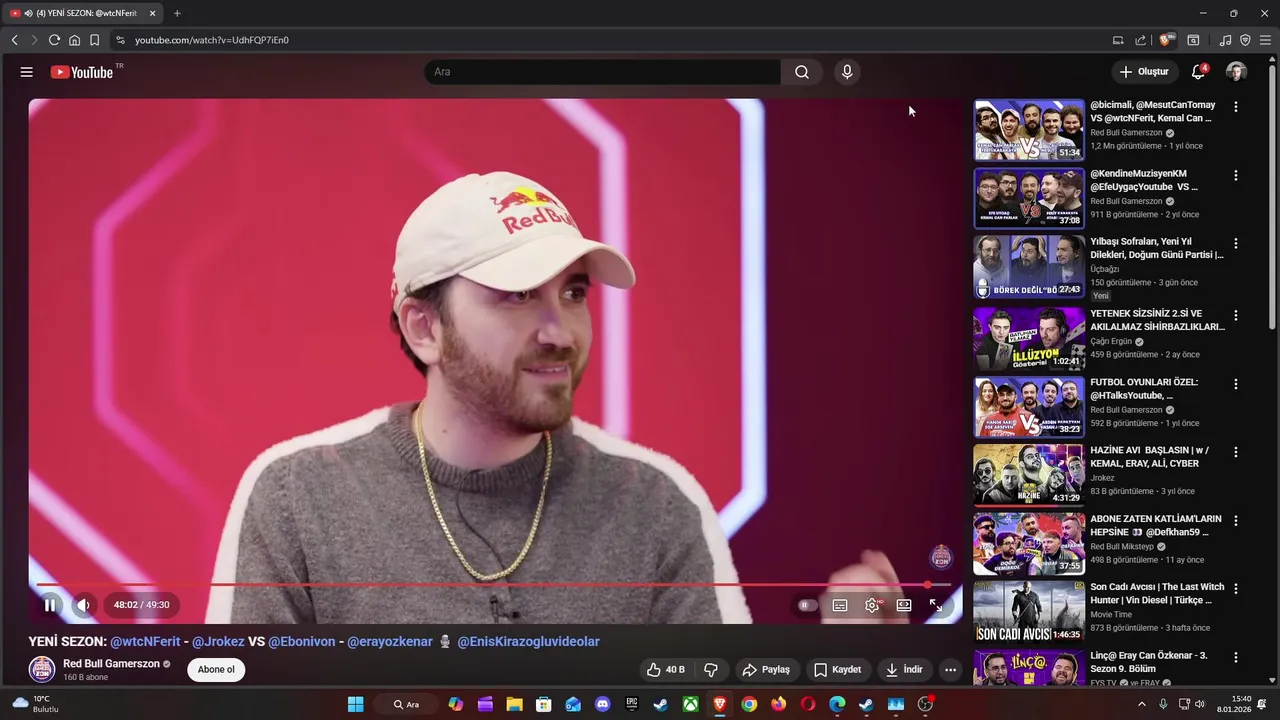Open options for @KendineMuzisyenKM video

click(1236, 175)
